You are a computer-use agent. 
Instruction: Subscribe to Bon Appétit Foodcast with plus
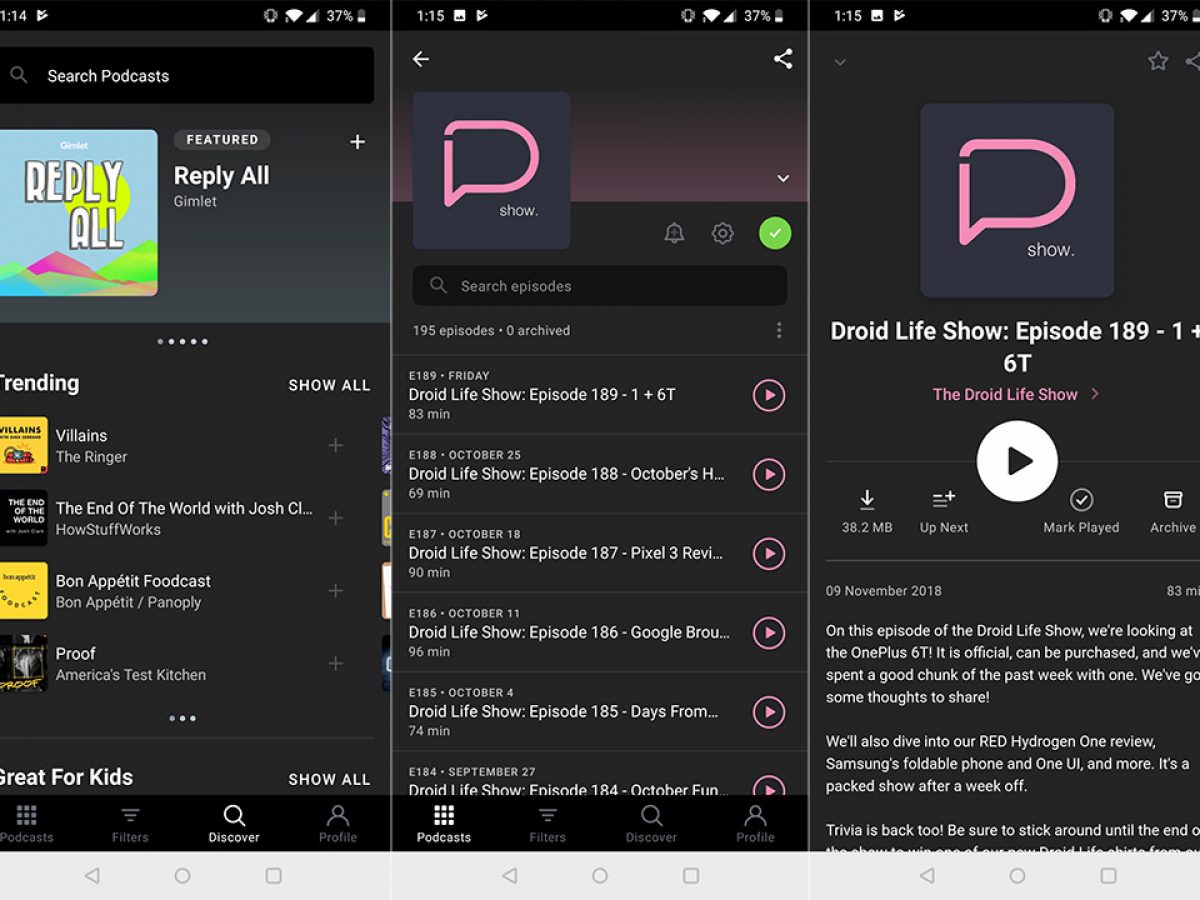336,591
